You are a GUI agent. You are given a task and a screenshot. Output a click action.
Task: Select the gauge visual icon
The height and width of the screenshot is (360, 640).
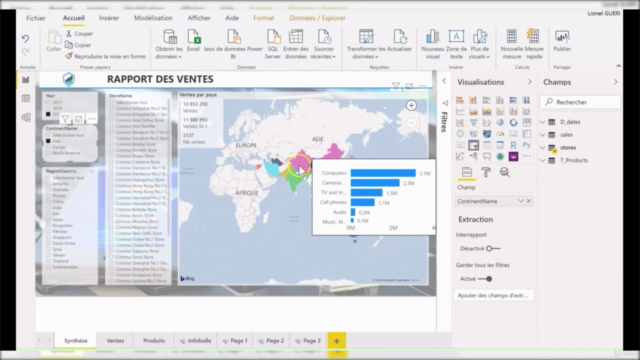pyautogui.click(x=500, y=134)
